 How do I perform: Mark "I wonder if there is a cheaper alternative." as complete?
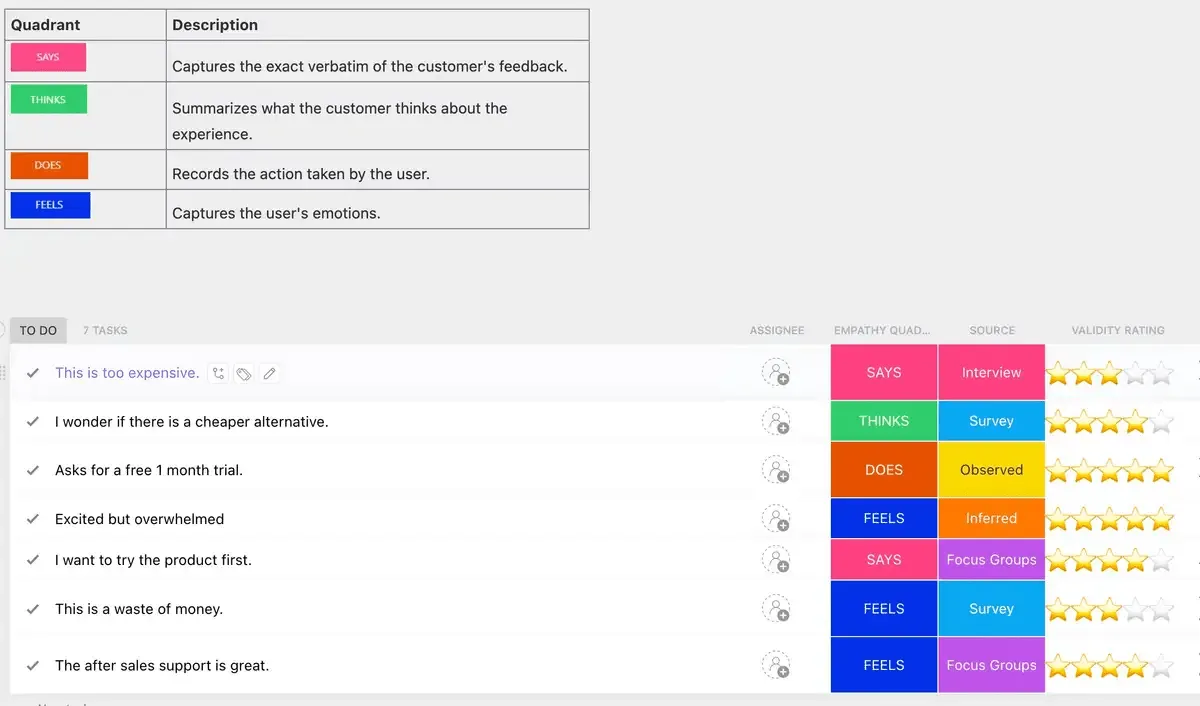33,422
